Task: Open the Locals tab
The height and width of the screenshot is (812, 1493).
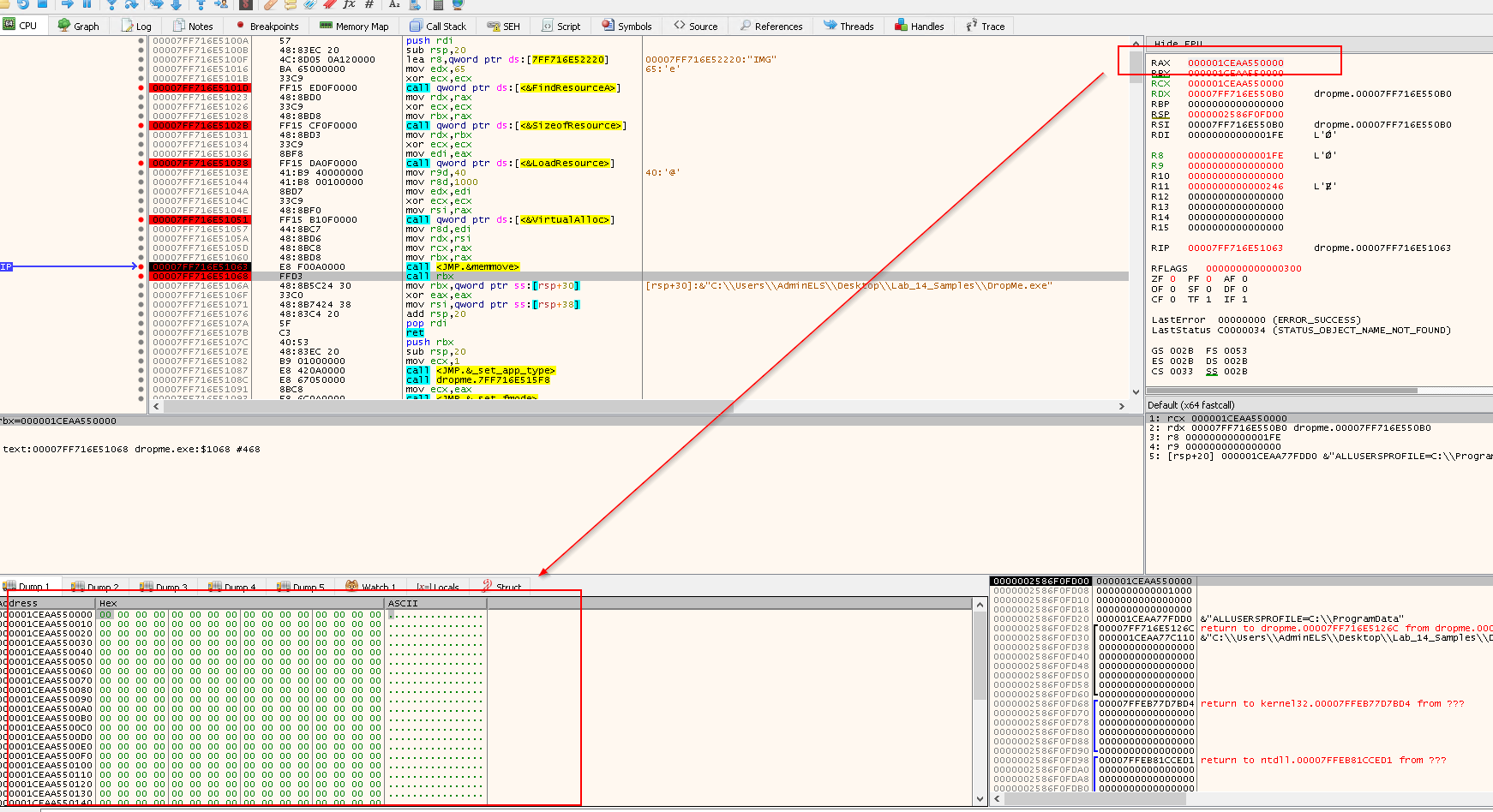Action: point(438,587)
